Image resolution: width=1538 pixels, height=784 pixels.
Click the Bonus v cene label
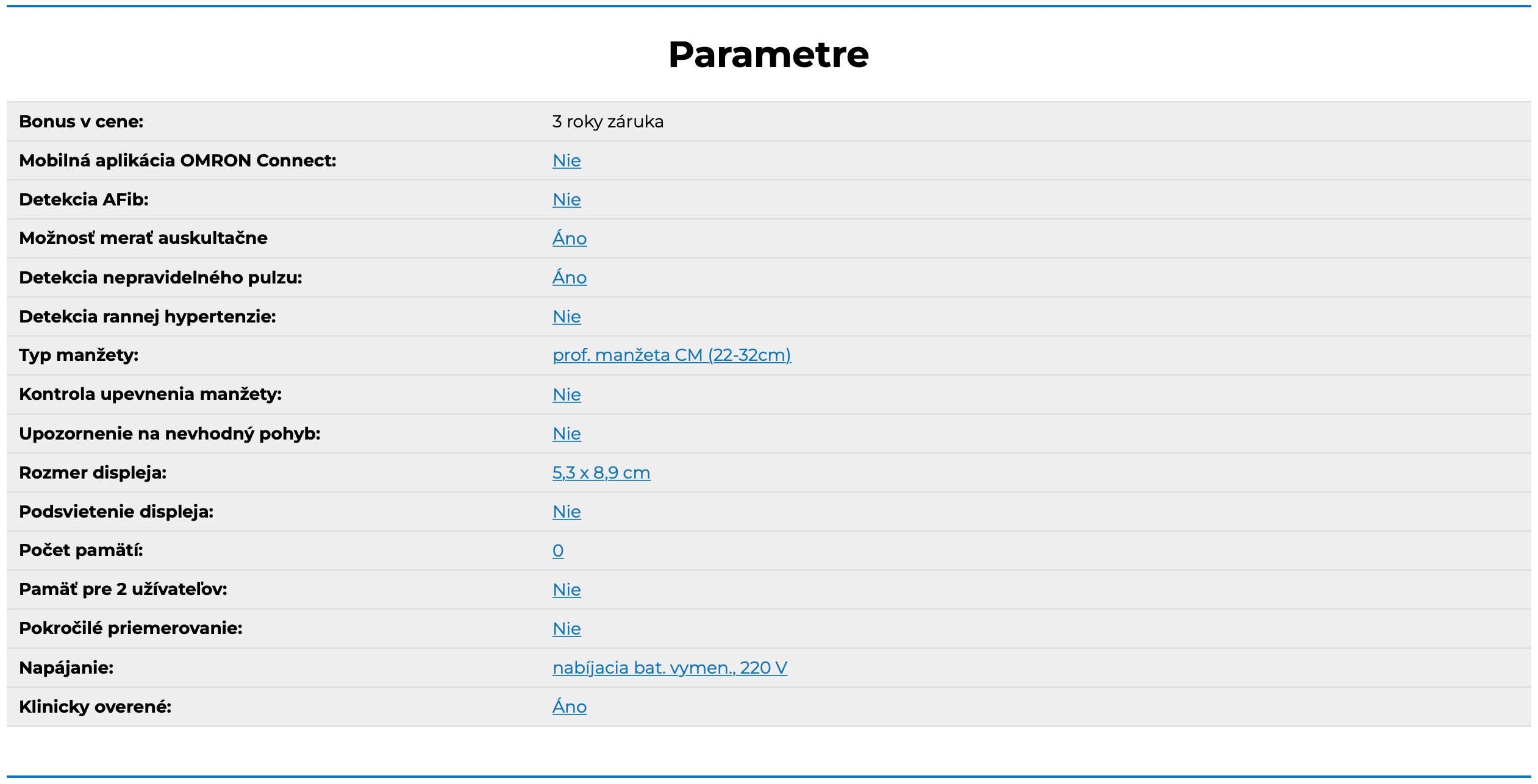pyautogui.click(x=81, y=121)
